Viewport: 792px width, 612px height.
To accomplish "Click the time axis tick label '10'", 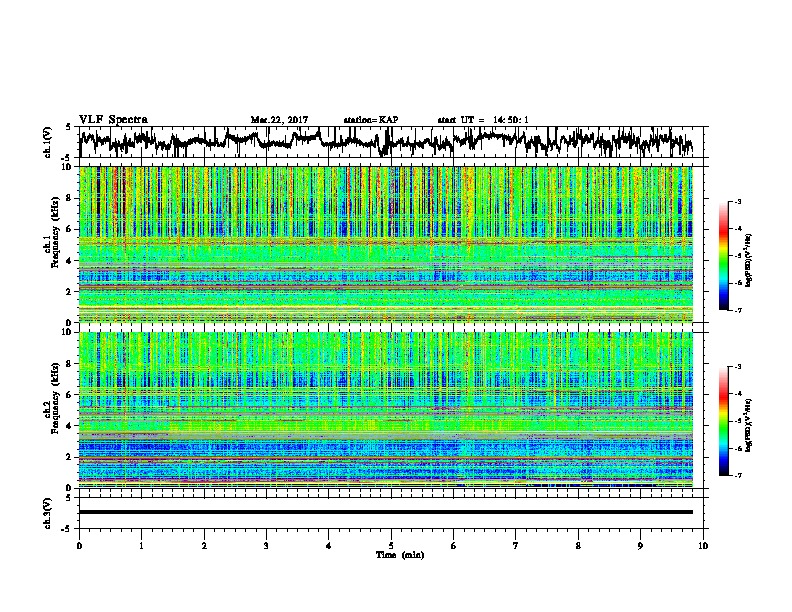I will [703, 546].
